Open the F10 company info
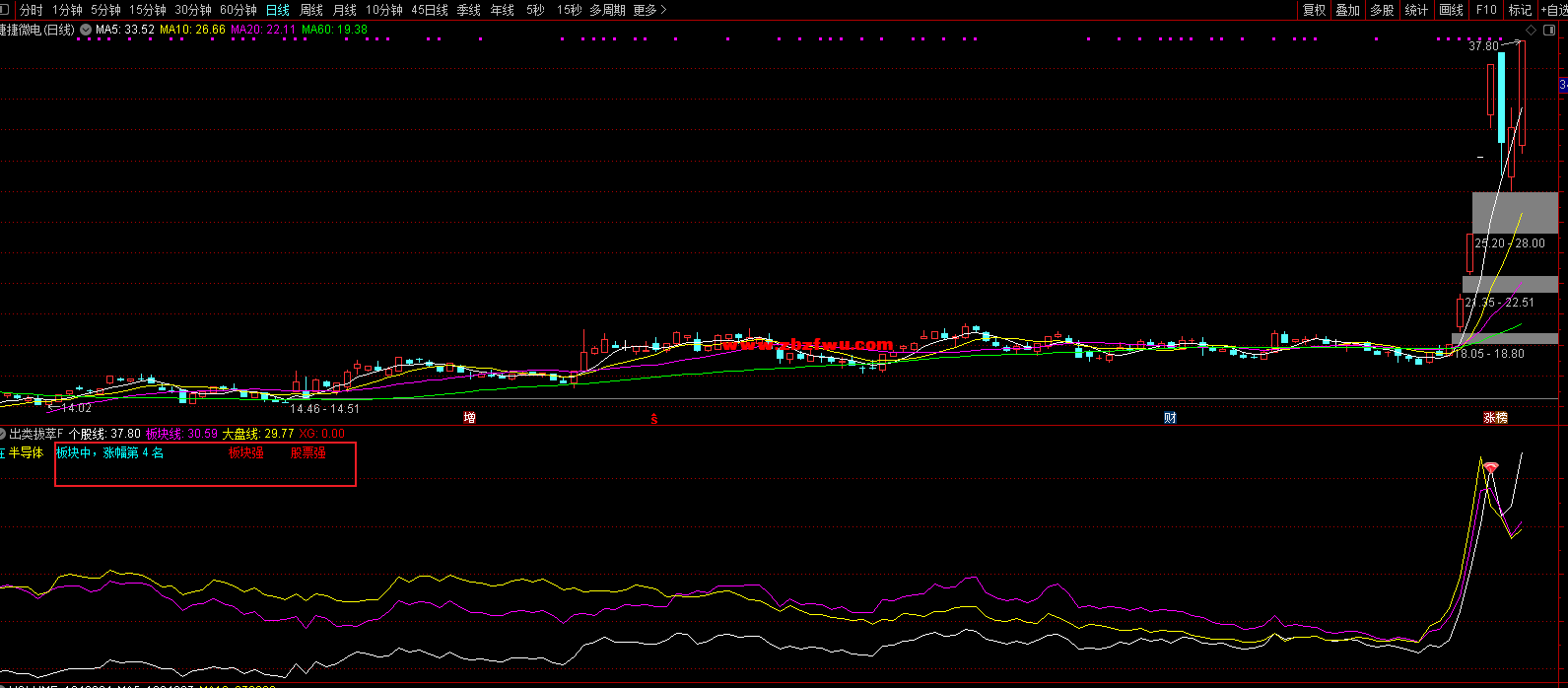Viewport: 1568px width, 688px height. pos(1486,10)
